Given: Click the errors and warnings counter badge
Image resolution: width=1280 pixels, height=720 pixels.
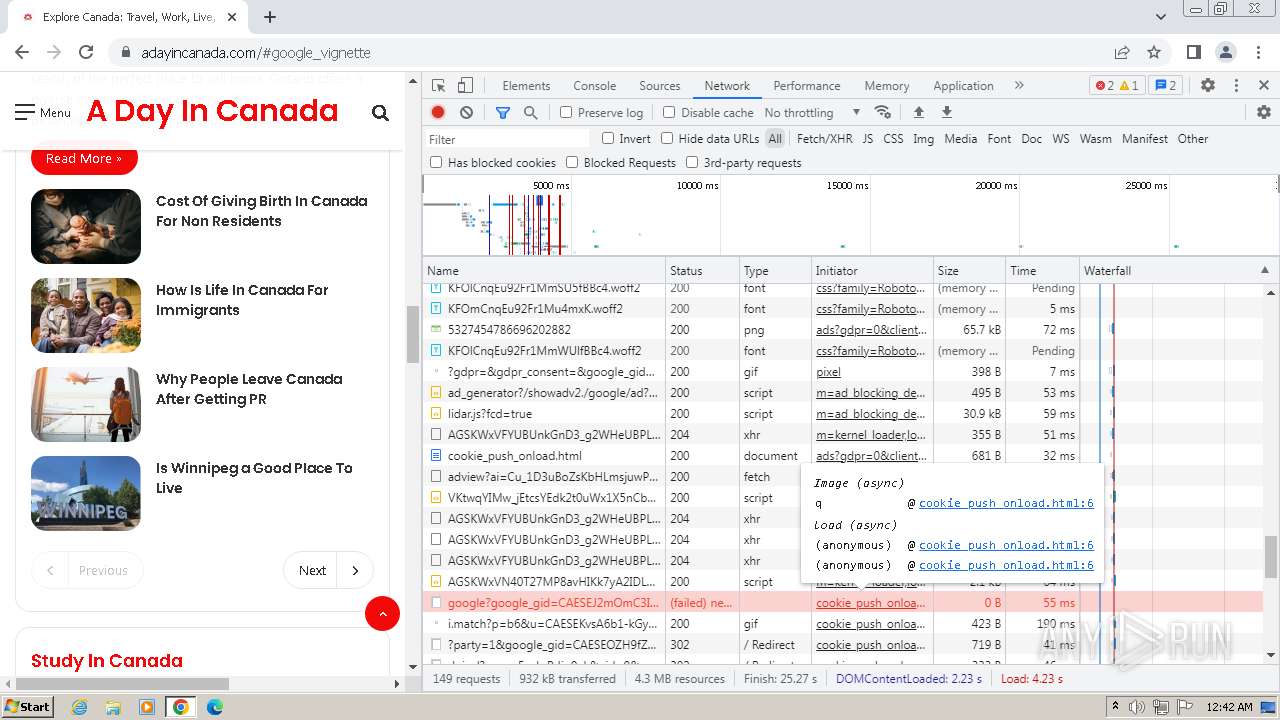Looking at the screenshot, I should [x=1116, y=86].
